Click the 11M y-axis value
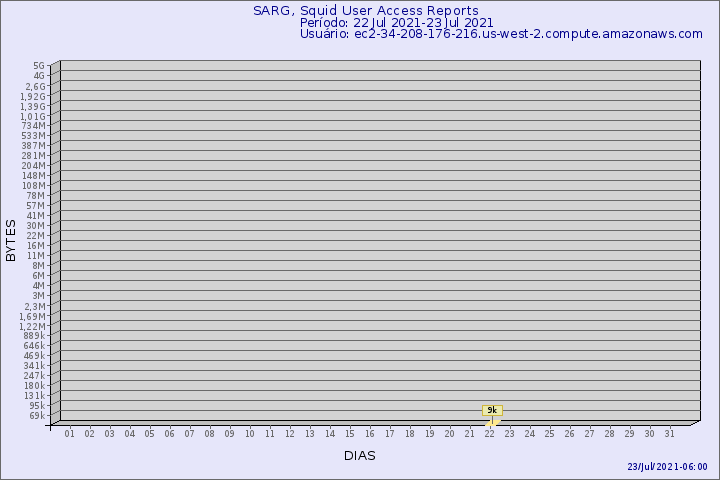 click(x=36, y=256)
